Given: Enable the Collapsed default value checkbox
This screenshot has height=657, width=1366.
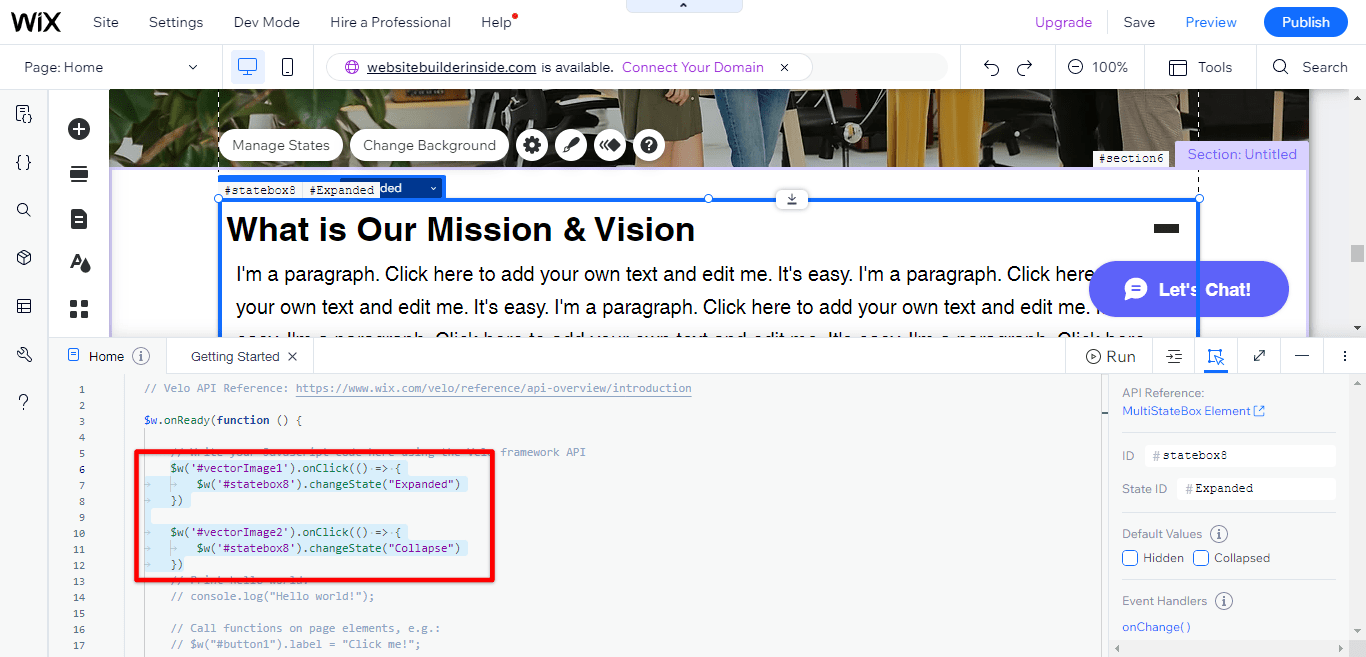Looking at the screenshot, I should pos(1200,557).
